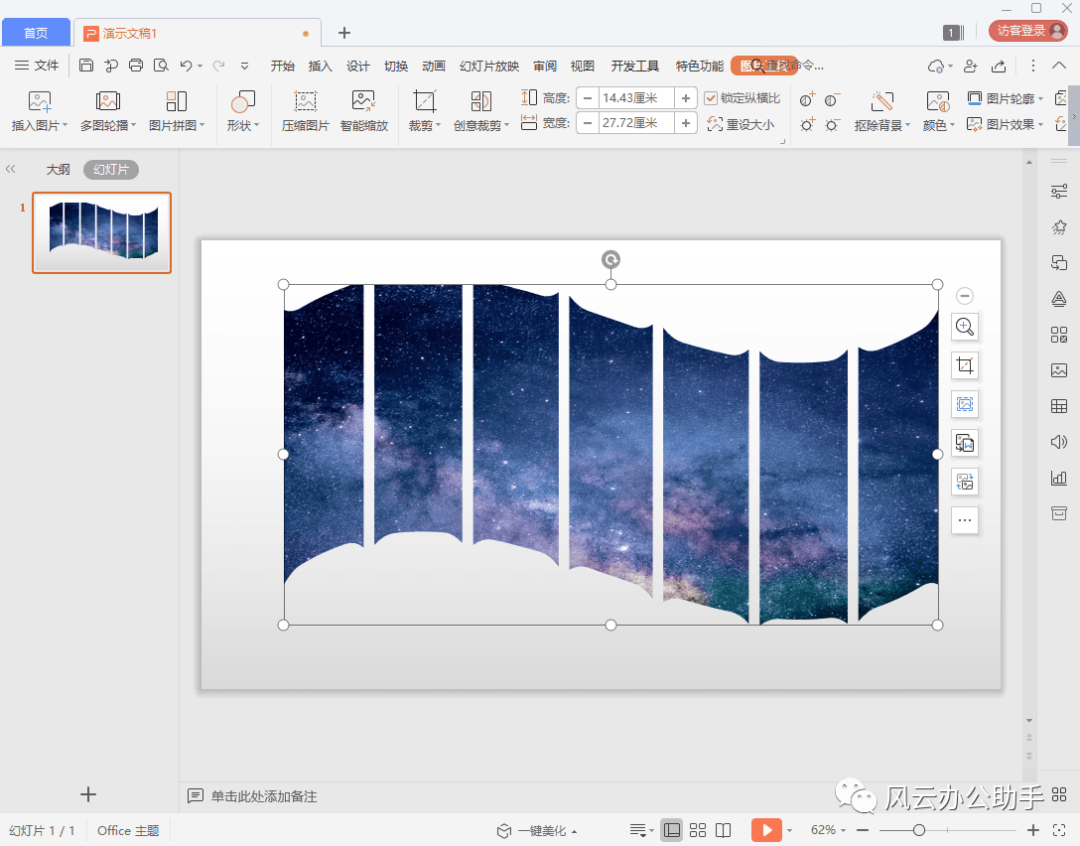Switch to the 动画 ribbon tab
The width and height of the screenshot is (1080, 846).
pos(432,65)
